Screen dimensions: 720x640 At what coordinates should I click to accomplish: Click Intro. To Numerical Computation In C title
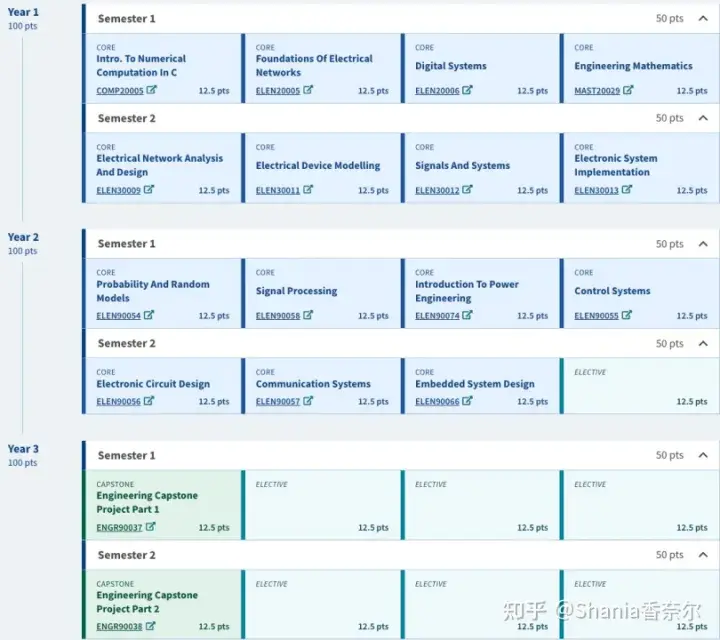(141, 66)
